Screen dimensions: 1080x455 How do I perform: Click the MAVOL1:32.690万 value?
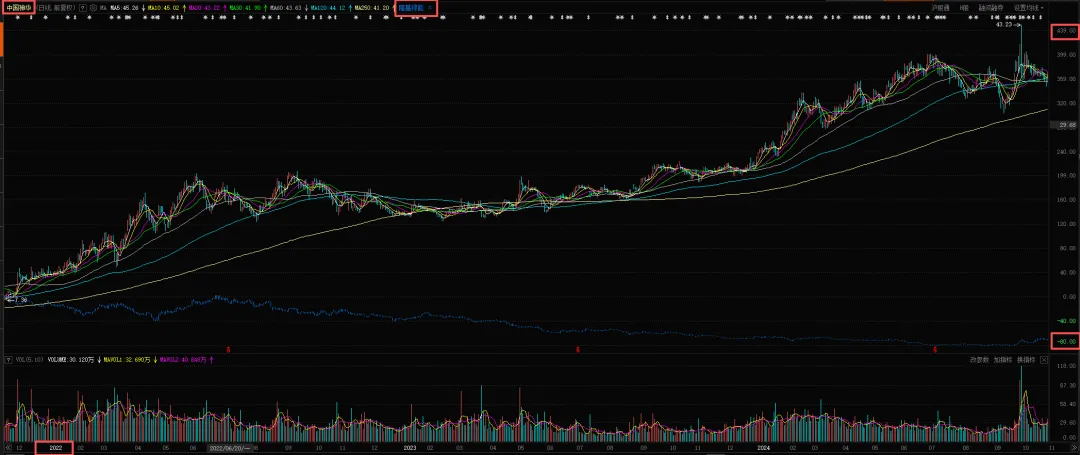tap(126, 359)
